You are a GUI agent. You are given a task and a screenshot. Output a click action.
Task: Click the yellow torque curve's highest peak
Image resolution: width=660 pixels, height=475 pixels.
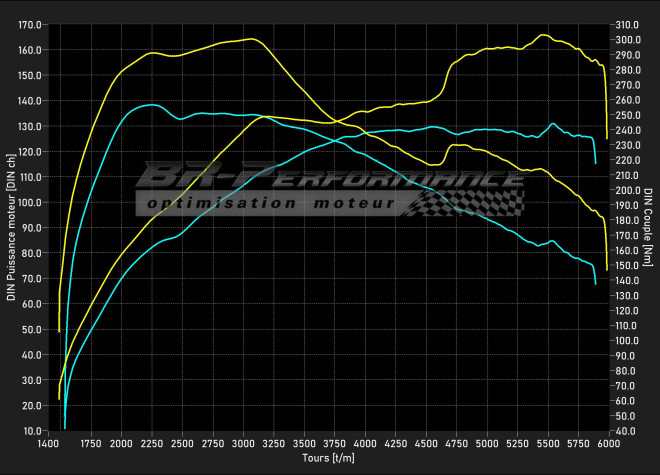(x=251, y=39)
